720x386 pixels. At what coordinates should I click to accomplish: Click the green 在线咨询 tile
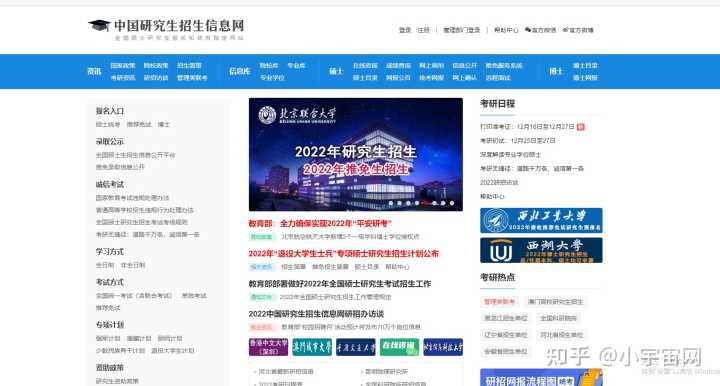[x=399, y=347]
